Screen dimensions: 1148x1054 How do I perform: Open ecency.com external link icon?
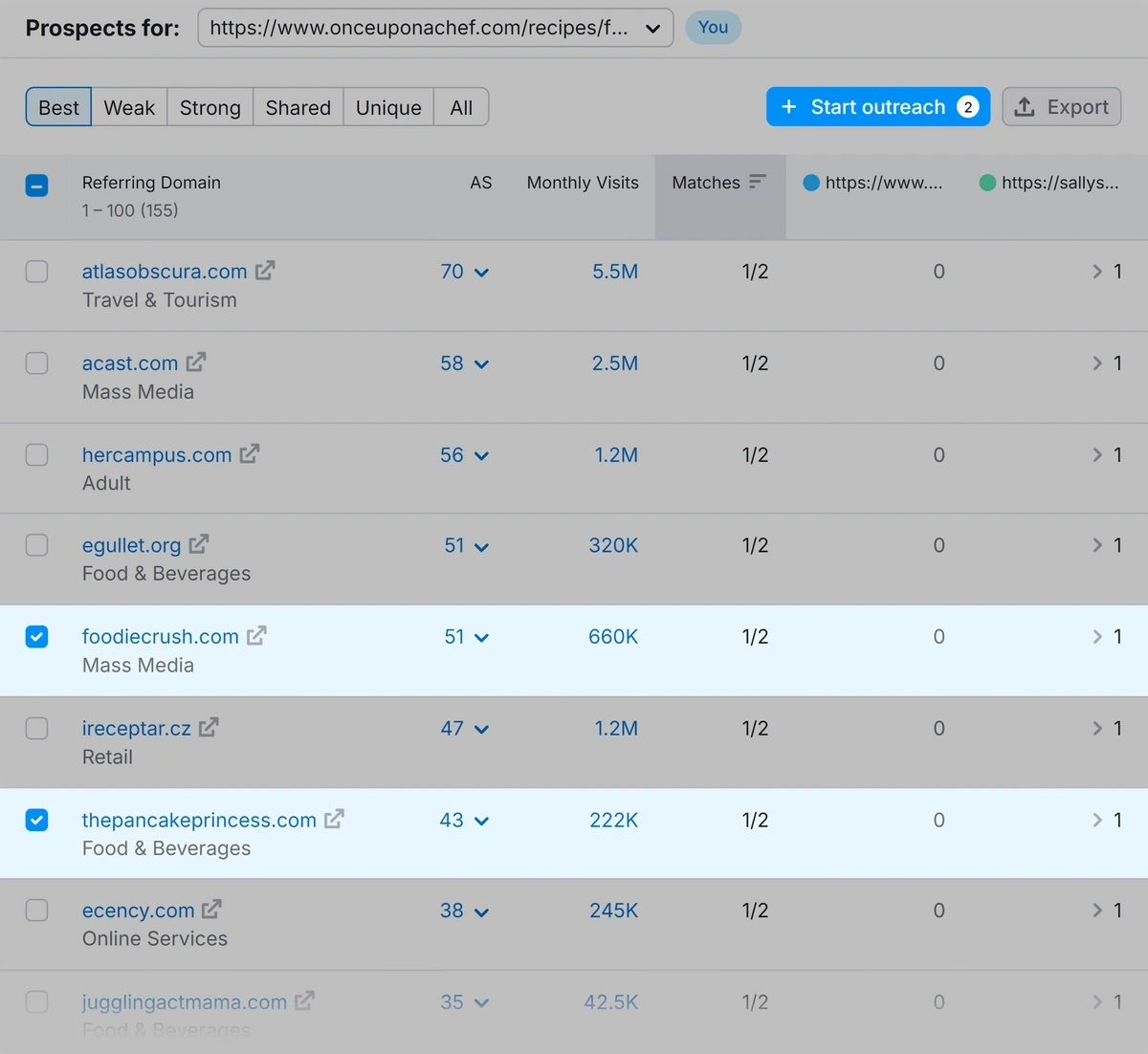(212, 910)
